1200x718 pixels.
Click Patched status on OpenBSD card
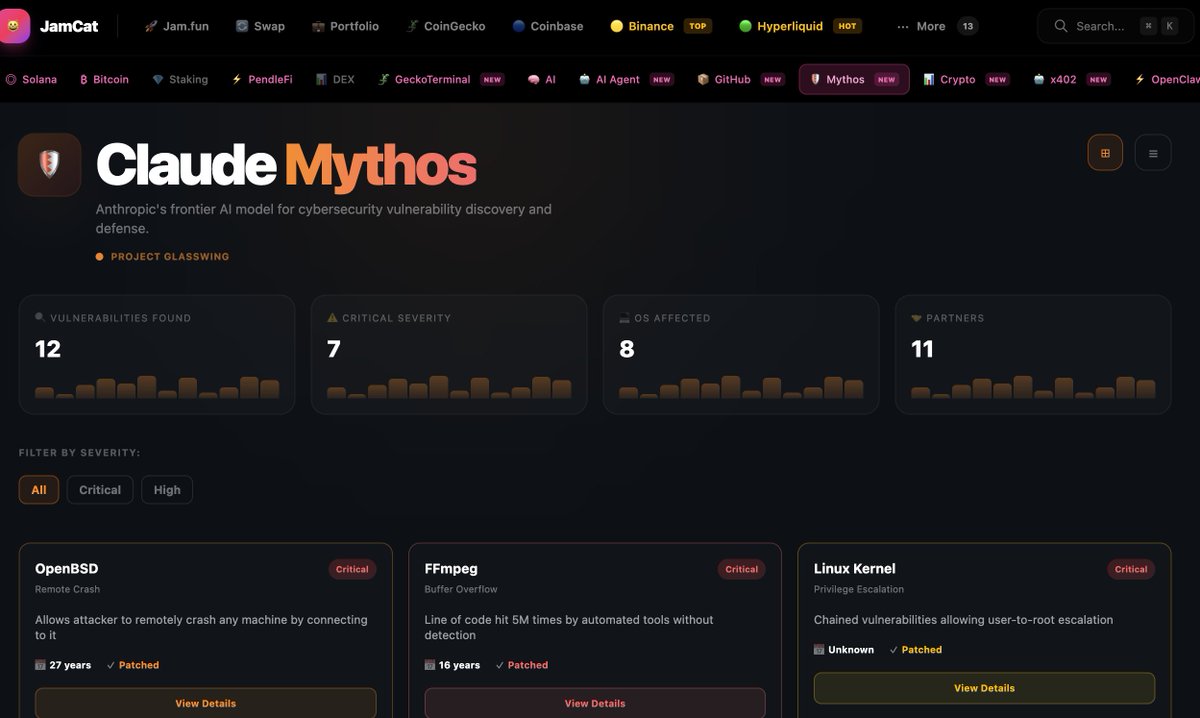pos(133,665)
